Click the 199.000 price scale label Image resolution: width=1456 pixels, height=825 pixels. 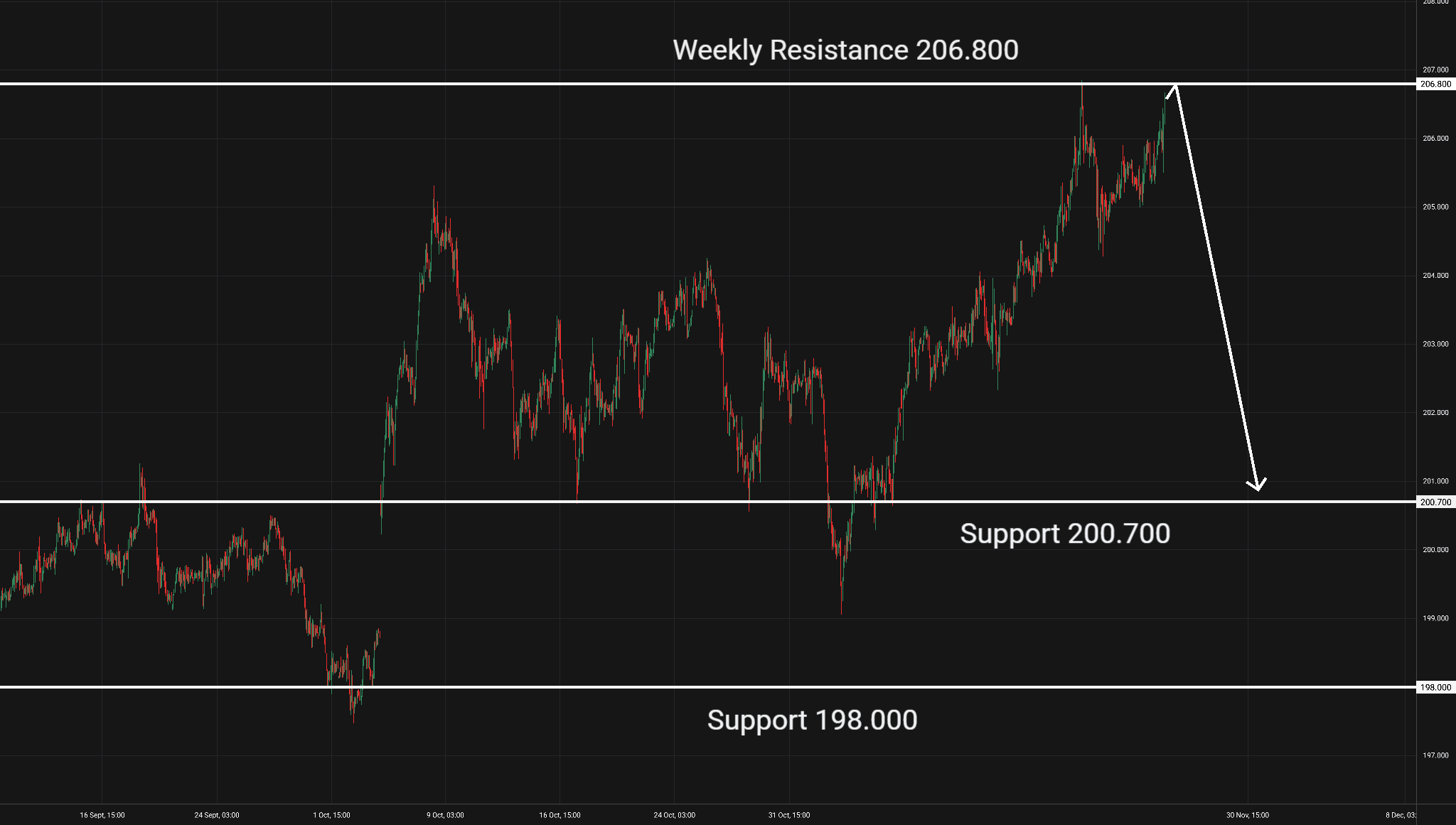[x=1435, y=618]
